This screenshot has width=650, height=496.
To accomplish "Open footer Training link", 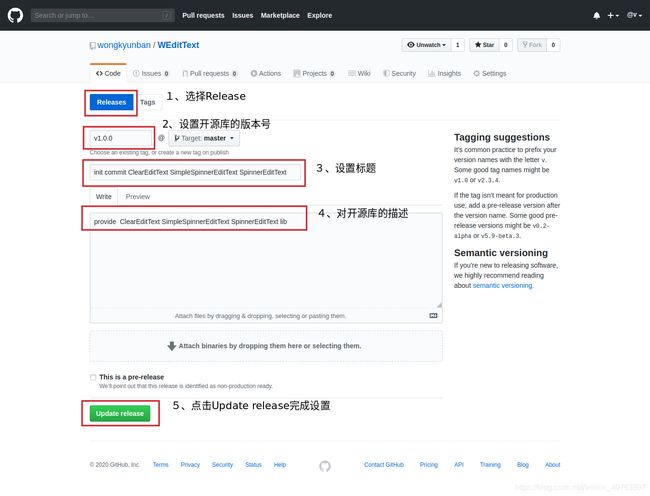I will click(490, 465).
